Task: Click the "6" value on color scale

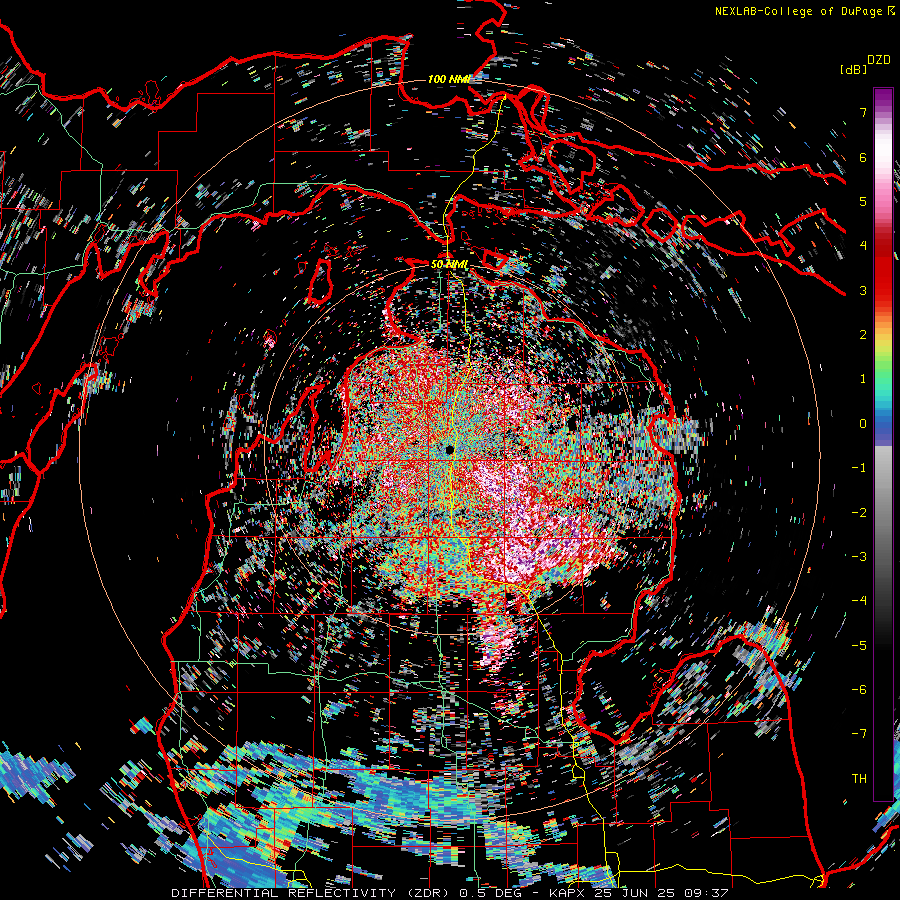Action: click(x=863, y=157)
